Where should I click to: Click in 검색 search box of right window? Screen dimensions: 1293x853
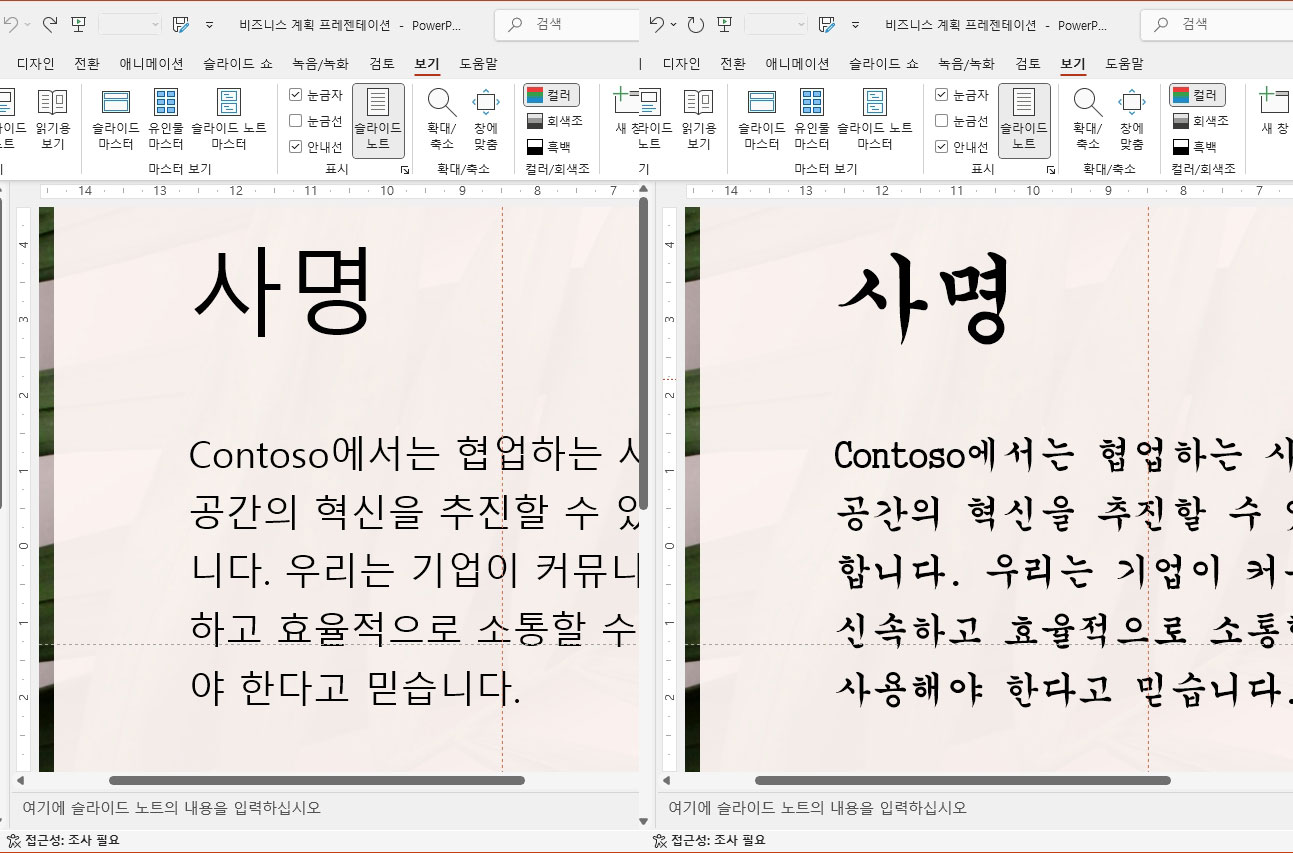coord(1217,24)
